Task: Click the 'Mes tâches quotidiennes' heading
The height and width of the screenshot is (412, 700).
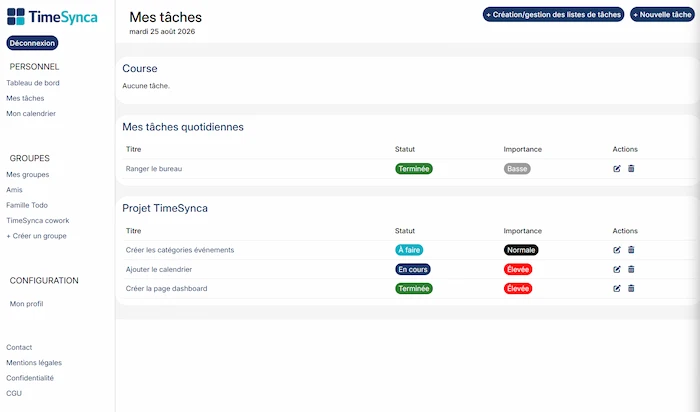Action: [x=183, y=127]
